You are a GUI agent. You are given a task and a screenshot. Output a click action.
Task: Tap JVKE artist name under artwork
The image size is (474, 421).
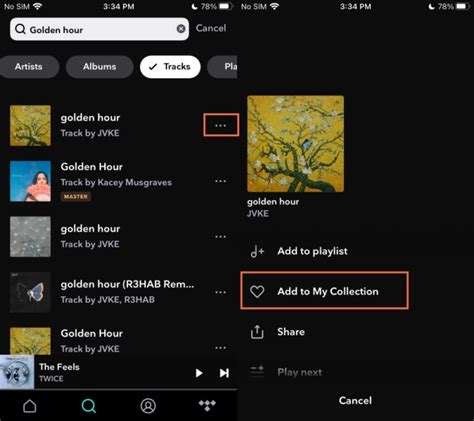coord(258,214)
